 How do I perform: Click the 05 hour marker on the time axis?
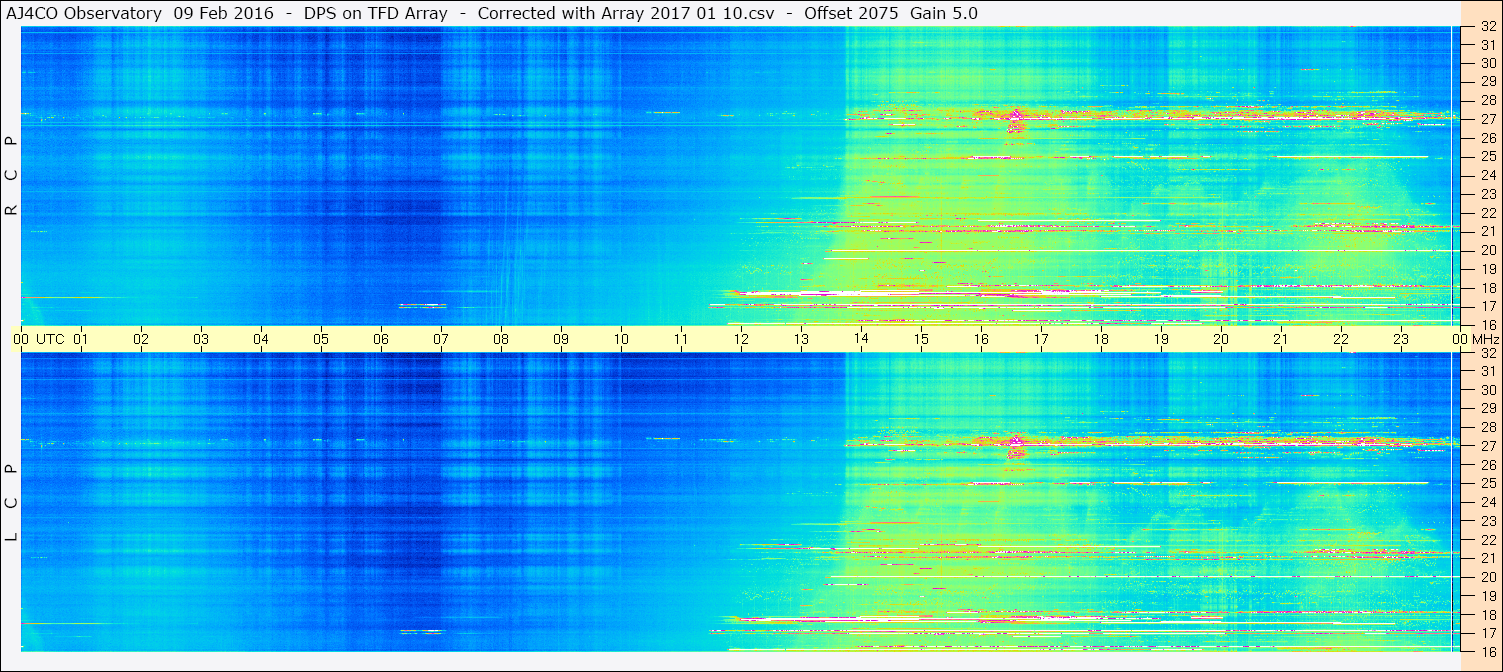pyautogui.click(x=321, y=339)
